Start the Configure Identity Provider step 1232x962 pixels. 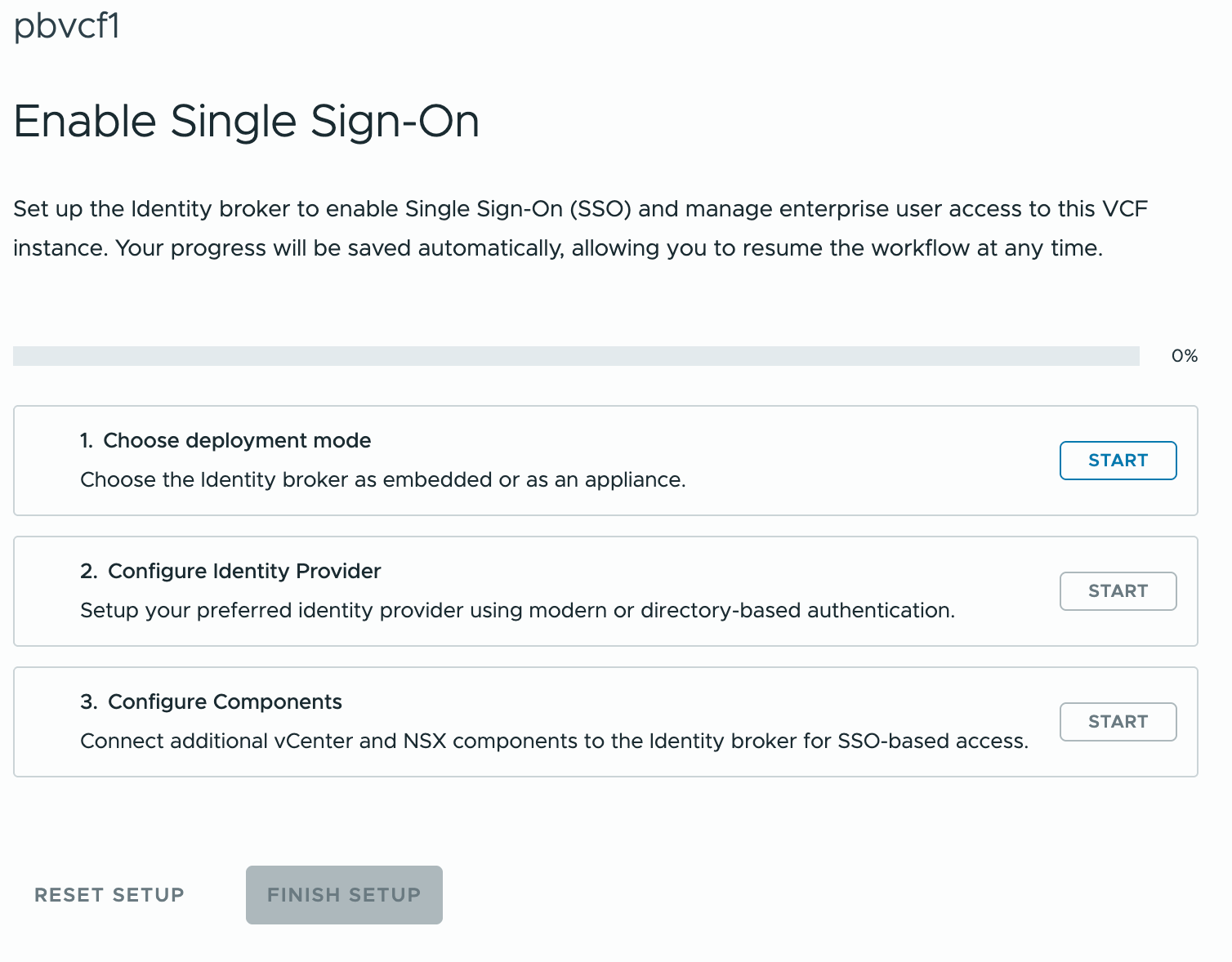pyautogui.click(x=1117, y=591)
